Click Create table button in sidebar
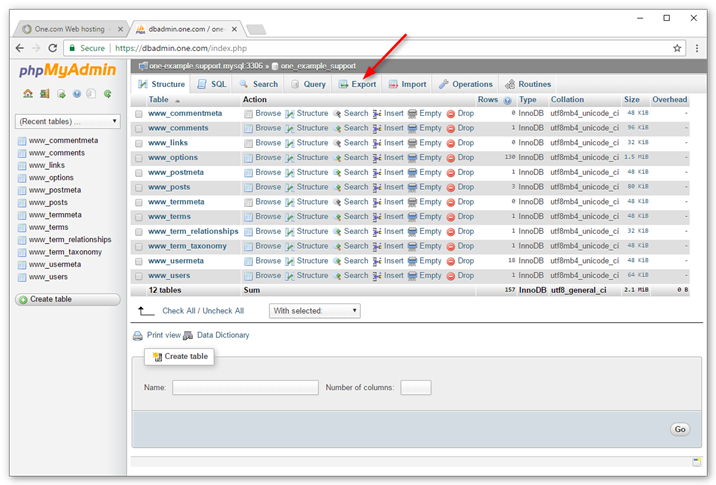 click(68, 300)
